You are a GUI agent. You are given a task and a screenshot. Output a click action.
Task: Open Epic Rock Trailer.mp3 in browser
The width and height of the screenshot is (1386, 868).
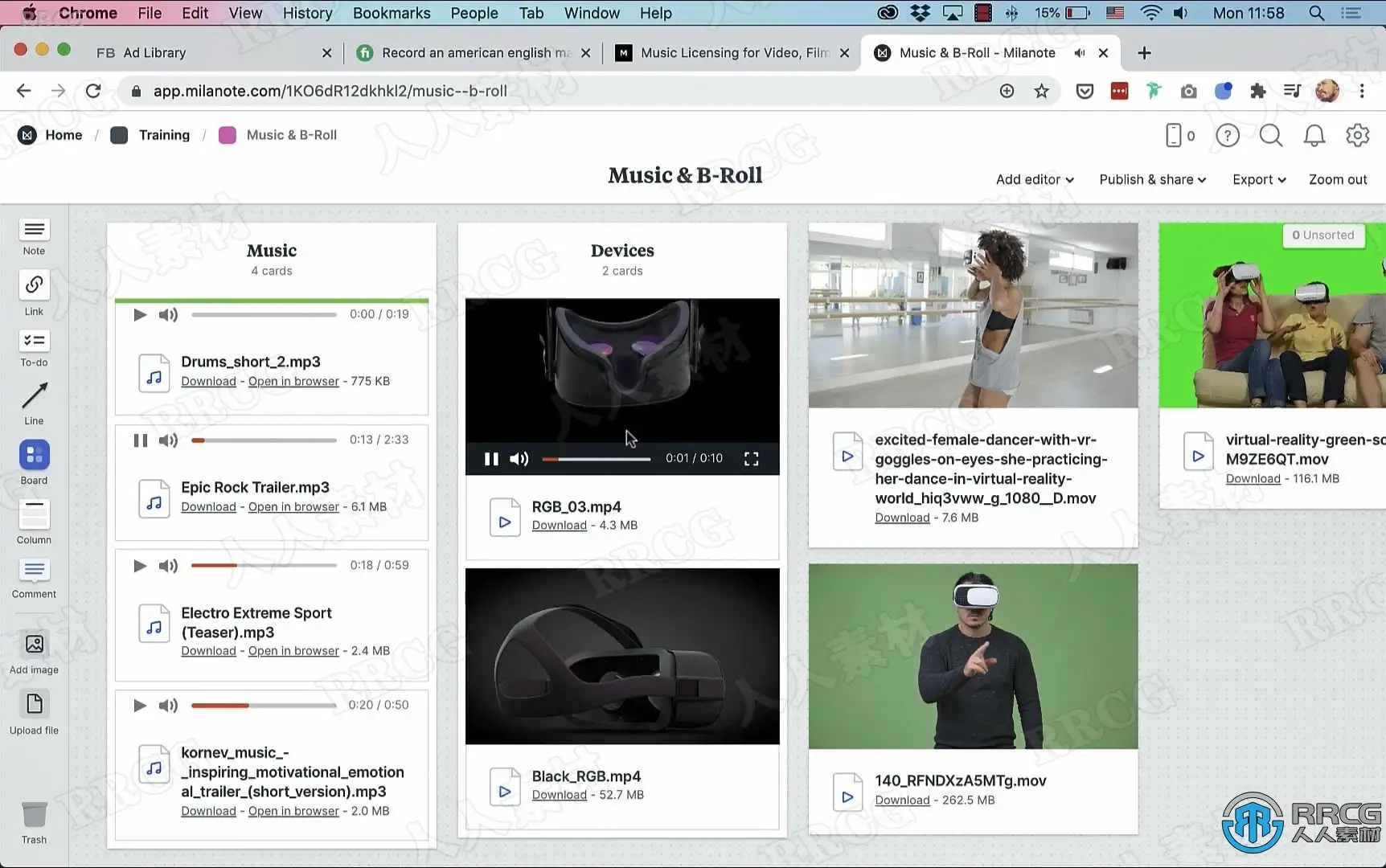(293, 506)
